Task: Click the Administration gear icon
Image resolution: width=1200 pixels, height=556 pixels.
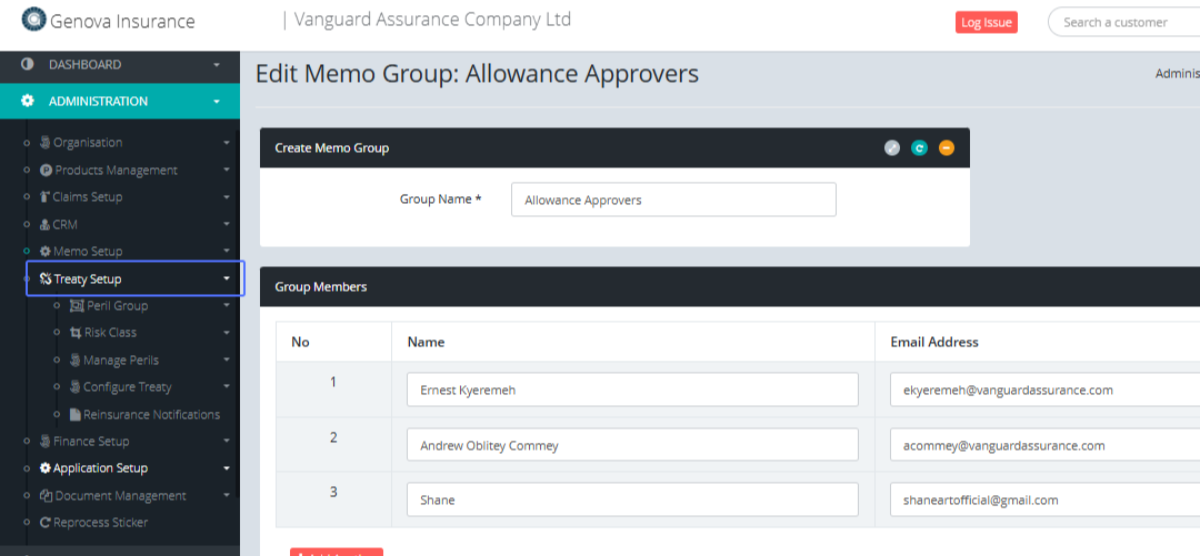Action: 27,101
